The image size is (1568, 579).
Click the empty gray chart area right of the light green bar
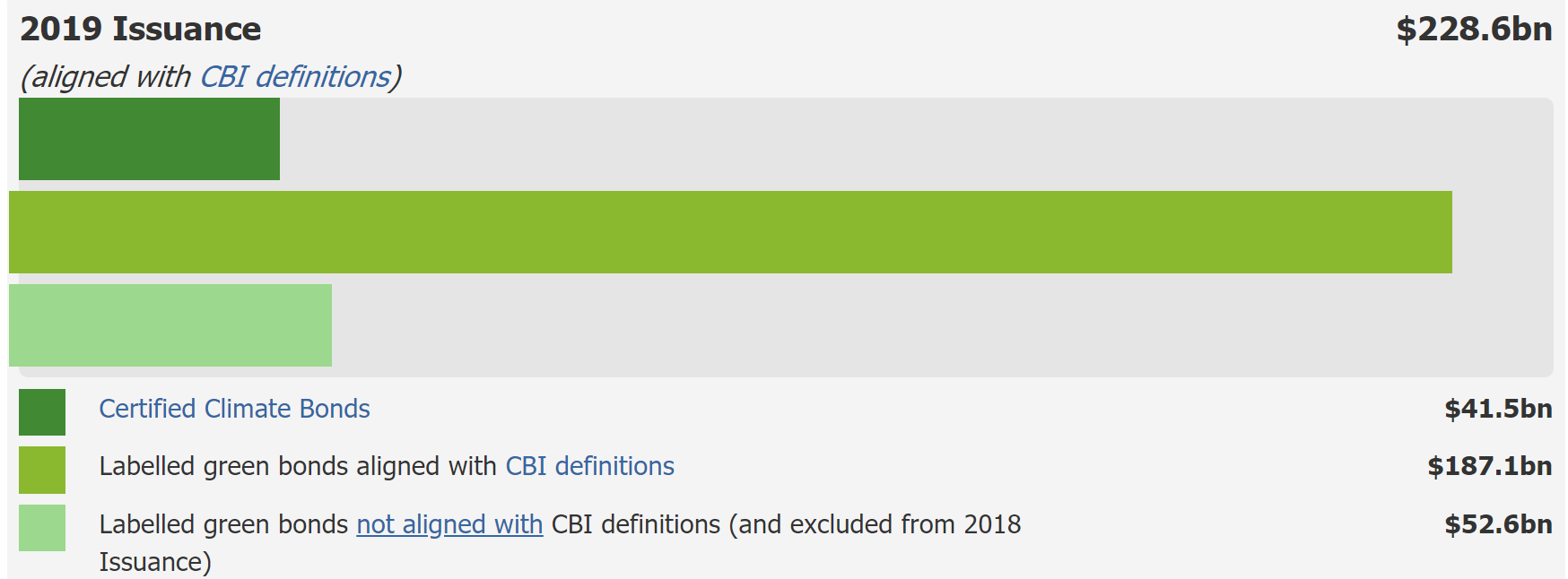[x=942, y=325]
